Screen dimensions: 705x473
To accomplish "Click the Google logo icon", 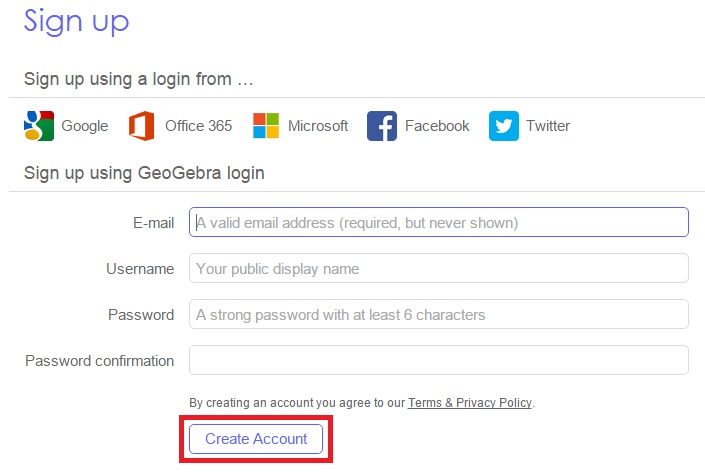I will pyautogui.click(x=39, y=126).
